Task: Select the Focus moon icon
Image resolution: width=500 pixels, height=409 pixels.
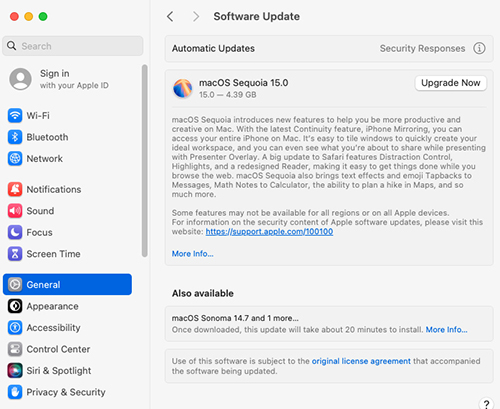Action: click(x=15, y=232)
